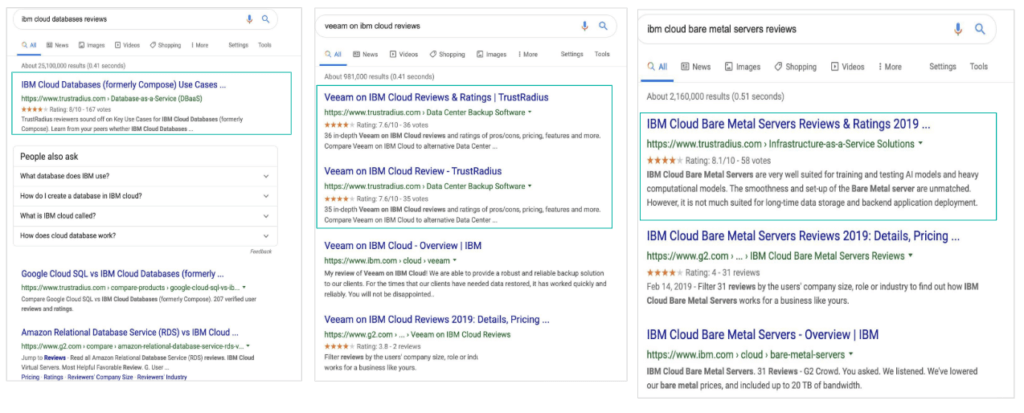The width and height of the screenshot is (1024, 413).
Task: Open Tools in veeam results page
Action: 602,54
